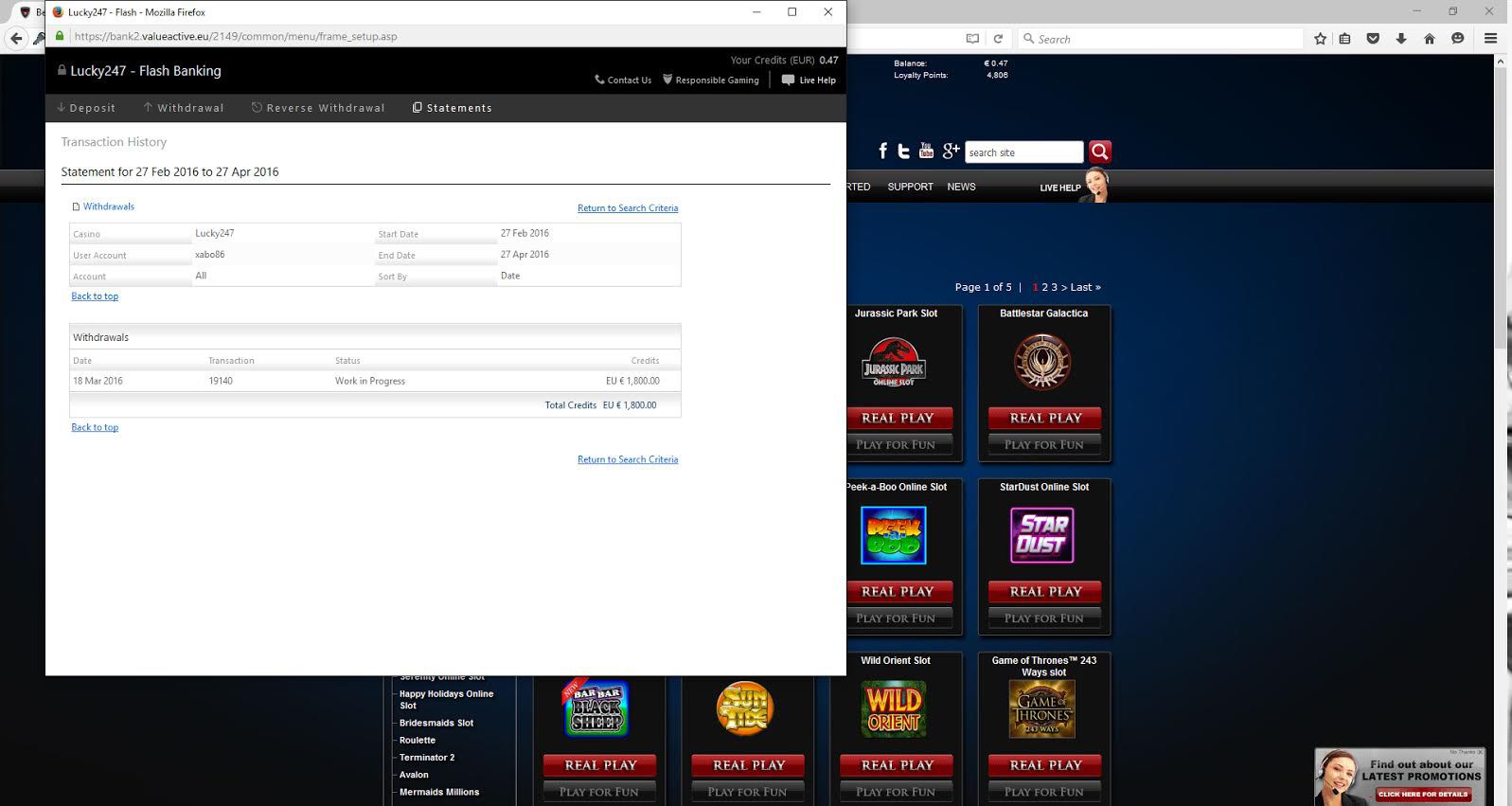1512x806 pixels.
Task: Click the Wild Orient slot thumbnail
Action: coord(894,709)
